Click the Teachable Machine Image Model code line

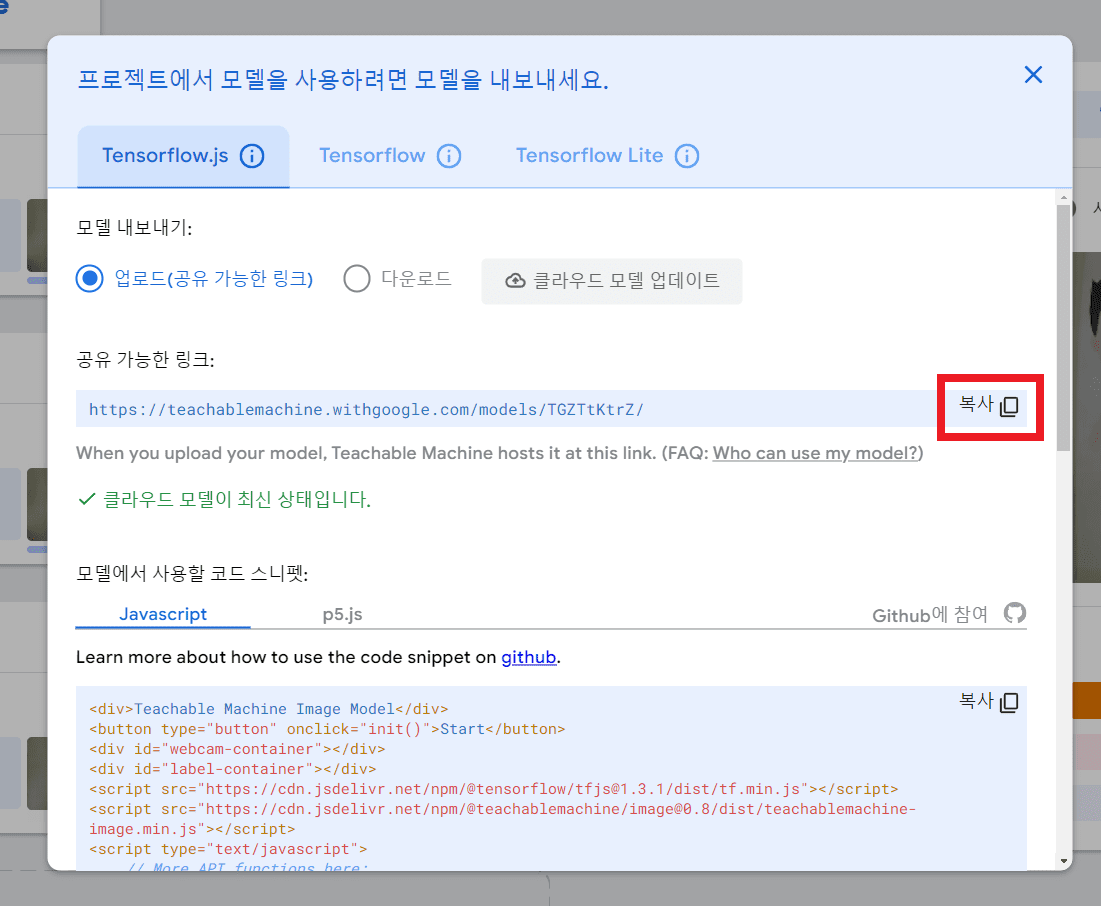[x=268, y=709]
